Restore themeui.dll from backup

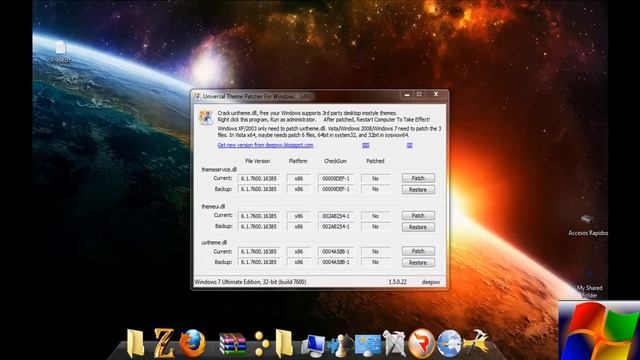coord(418,227)
